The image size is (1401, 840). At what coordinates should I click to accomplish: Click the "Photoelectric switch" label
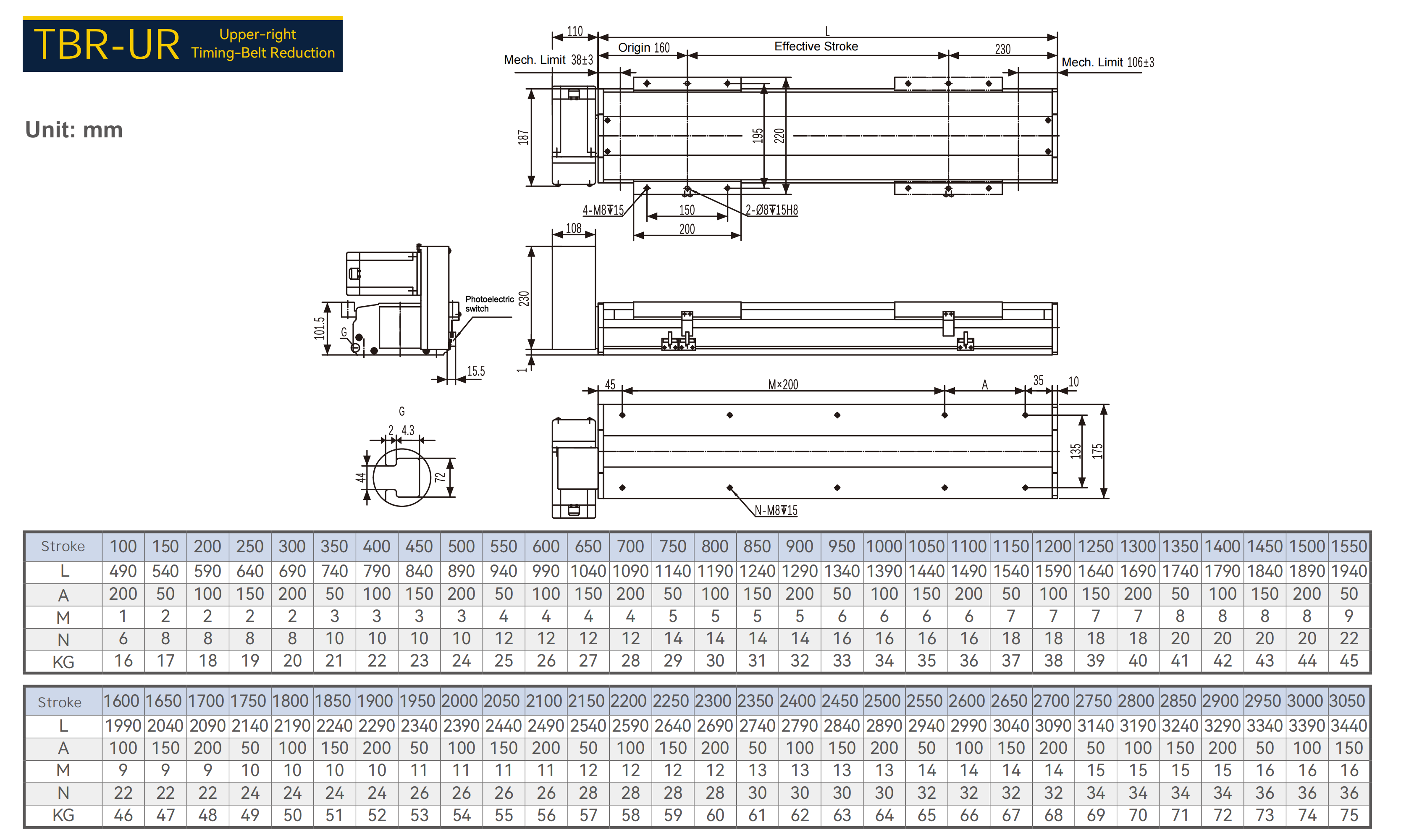pyautogui.click(x=489, y=304)
